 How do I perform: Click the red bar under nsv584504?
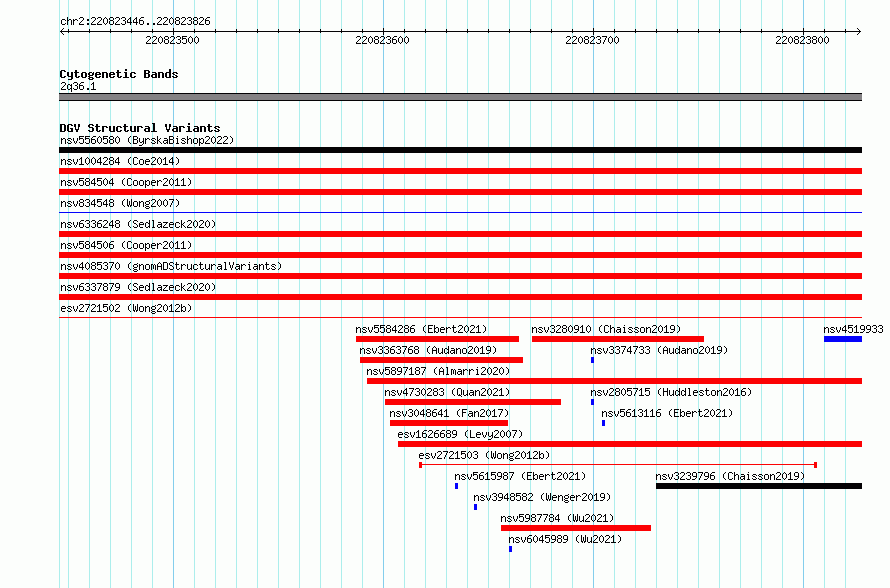pos(460,192)
